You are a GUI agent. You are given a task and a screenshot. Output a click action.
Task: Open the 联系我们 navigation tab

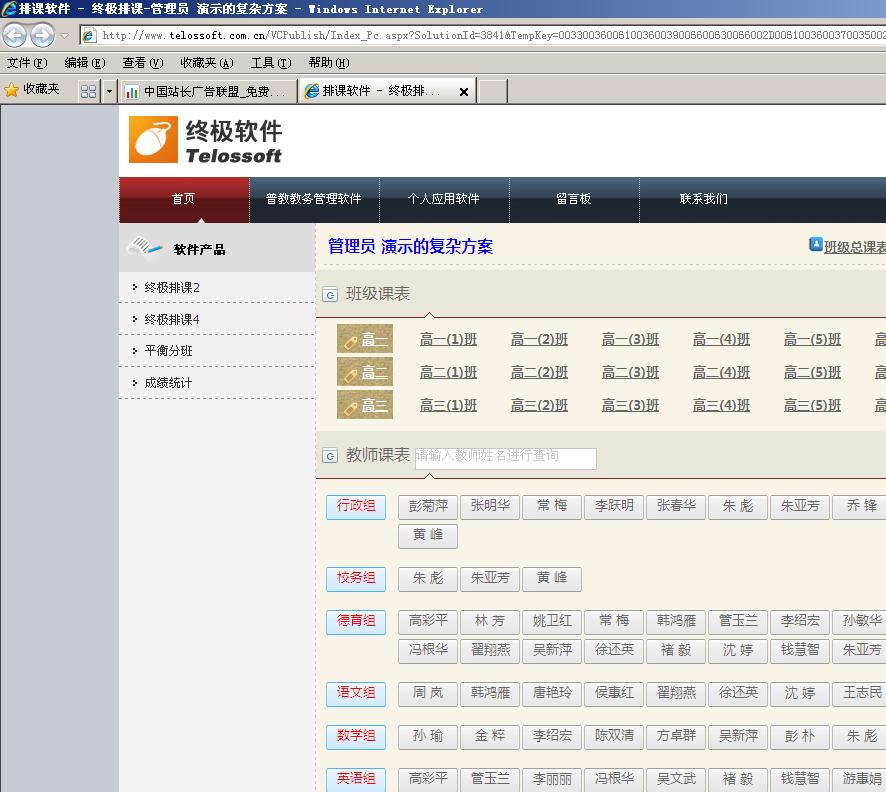pyautogui.click(x=704, y=199)
